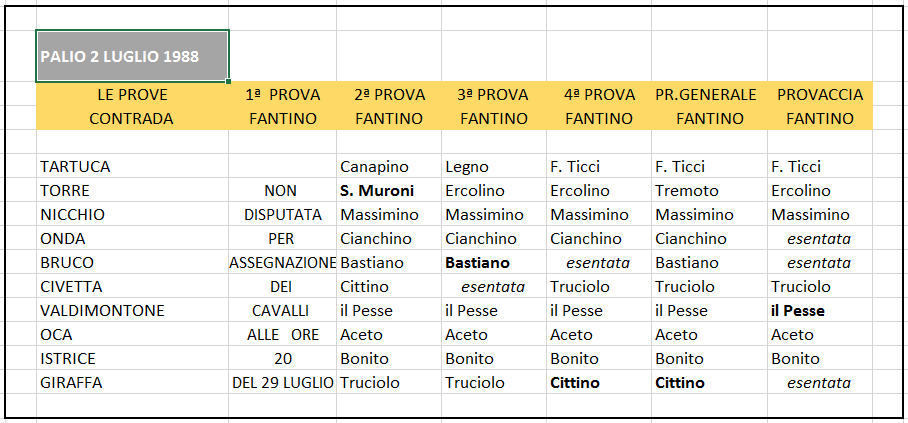Select the 4ª PROVA header cell
The image size is (908, 423).
(599, 94)
